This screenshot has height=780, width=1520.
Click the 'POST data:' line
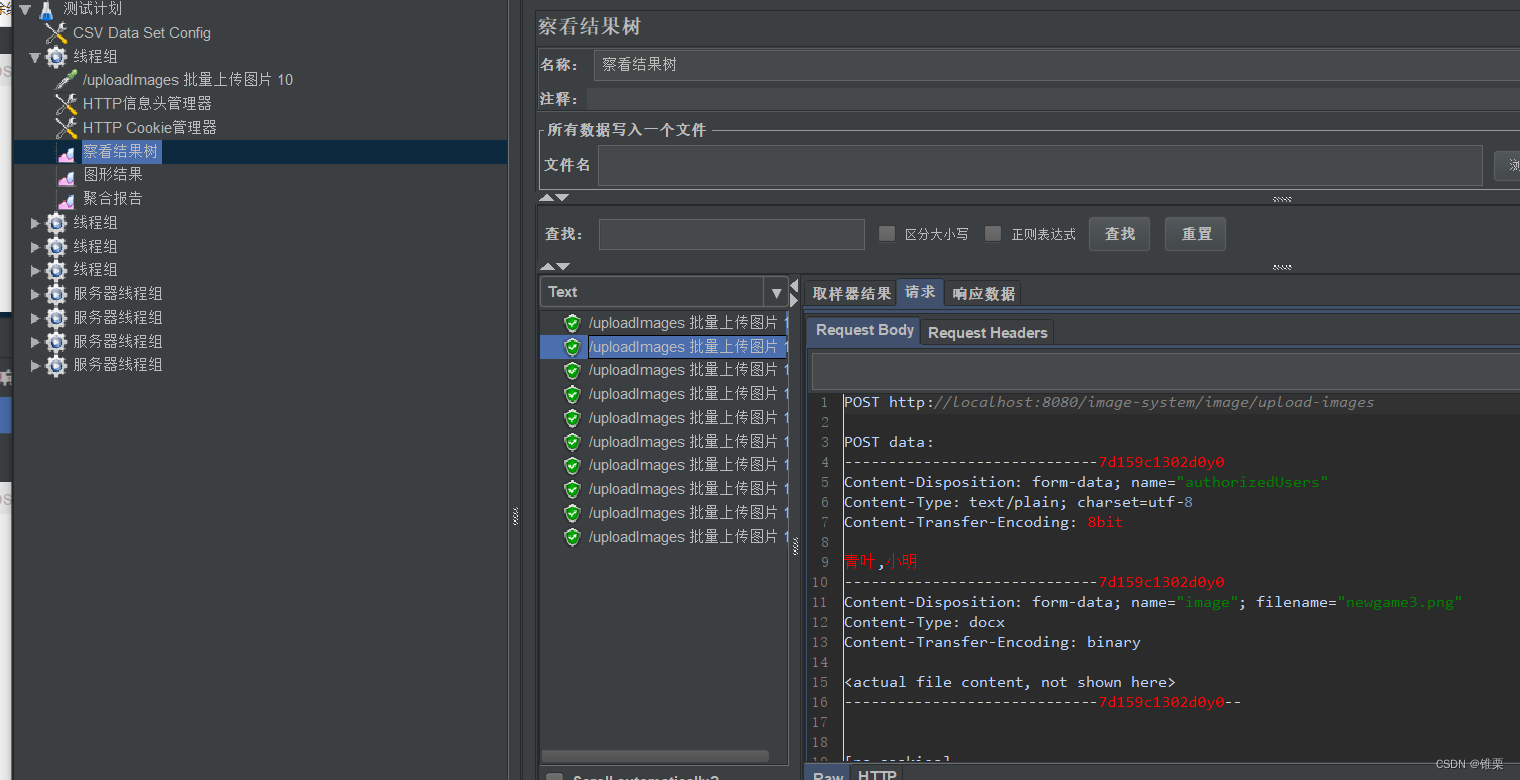pyautogui.click(x=888, y=442)
